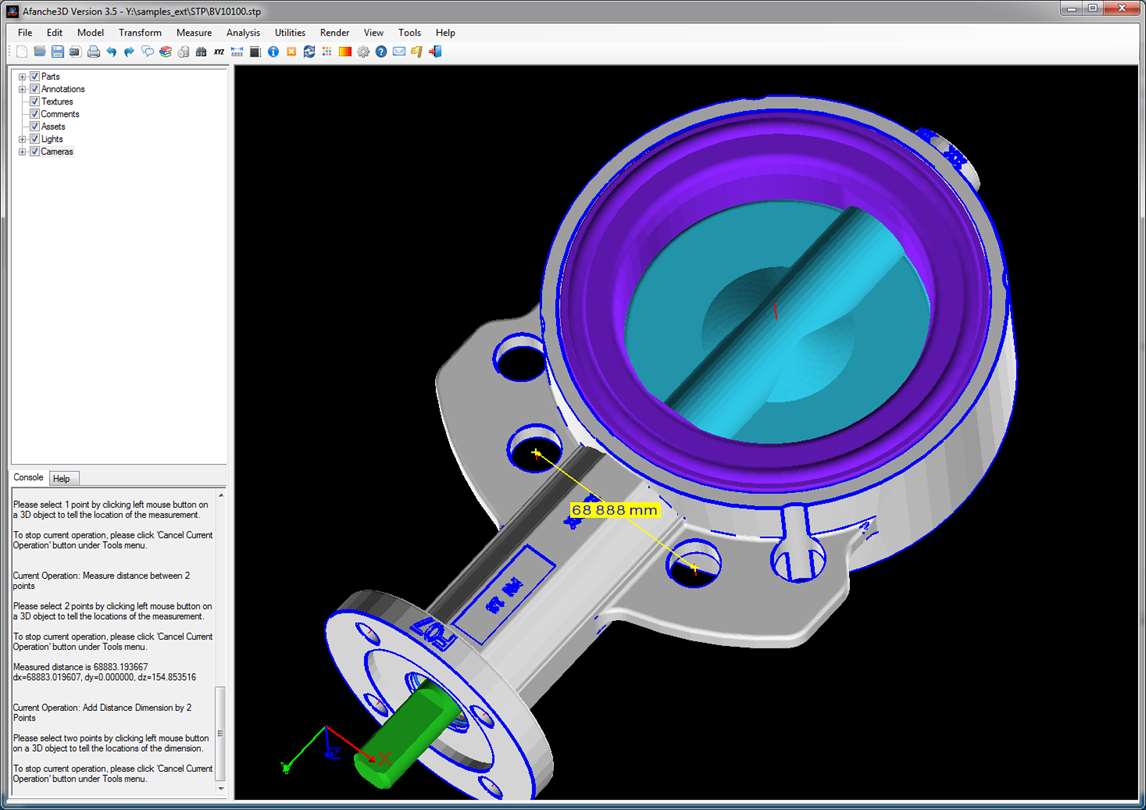The image size is (1146, 810).
Task: Click the 'Measured distance is 68883.193667' line
Action: click(x=80, y=667)
